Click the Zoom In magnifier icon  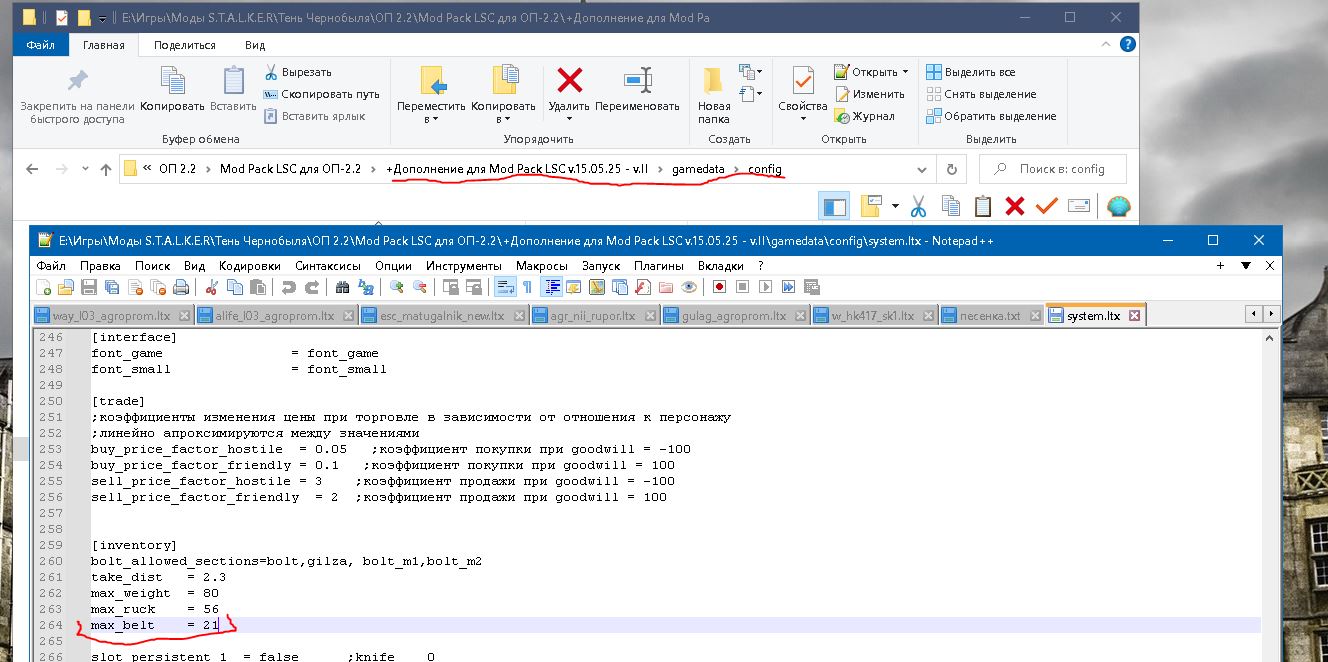(397, 287)
